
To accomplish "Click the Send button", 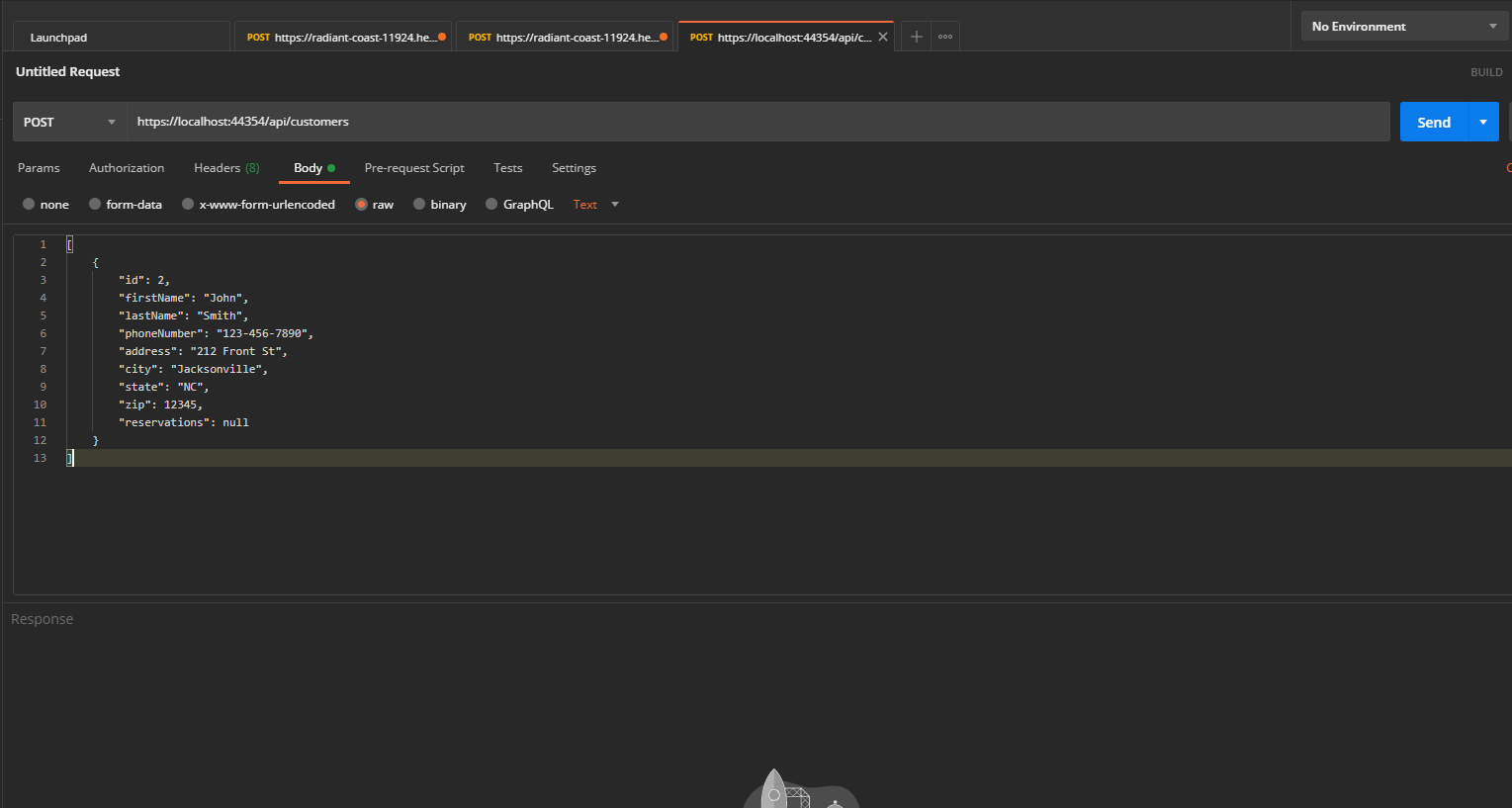I will pos(1433,122).
